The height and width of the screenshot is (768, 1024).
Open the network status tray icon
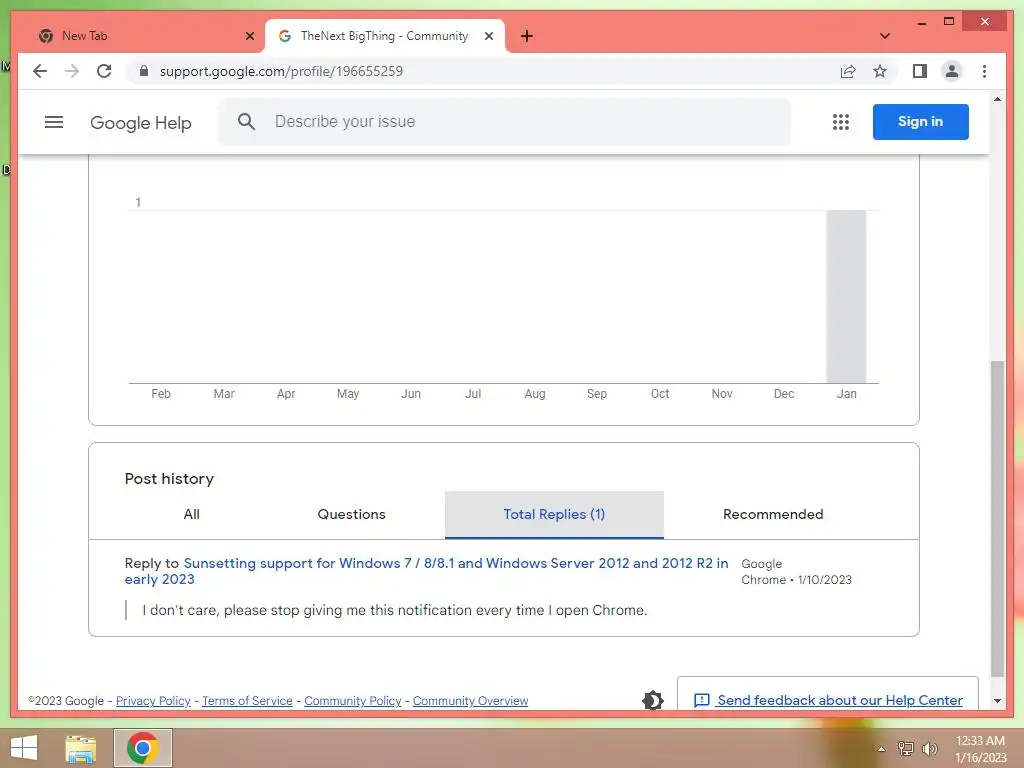tap(905, 748)
